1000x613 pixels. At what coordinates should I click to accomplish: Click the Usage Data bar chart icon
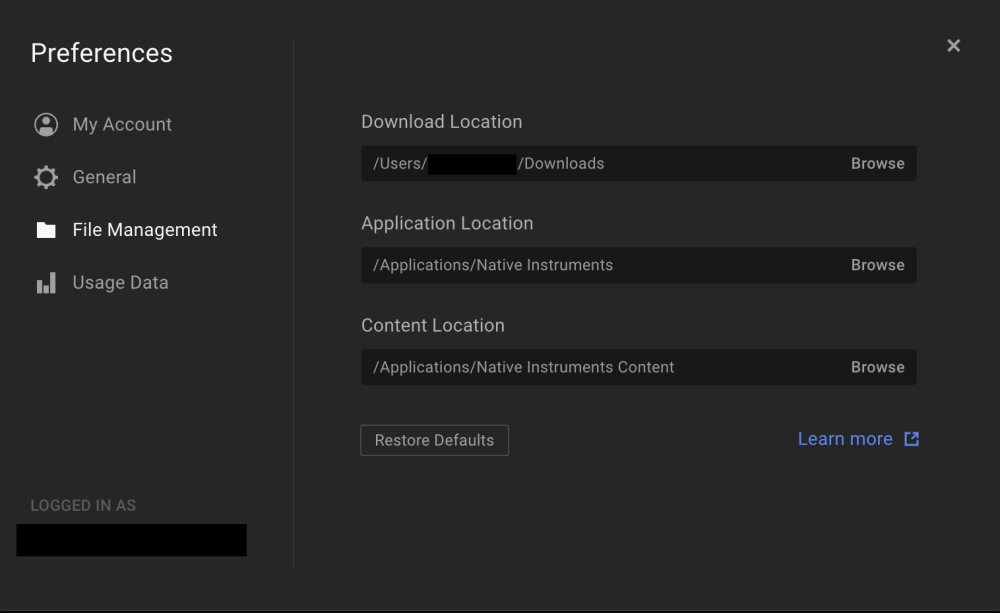[46, 283]
